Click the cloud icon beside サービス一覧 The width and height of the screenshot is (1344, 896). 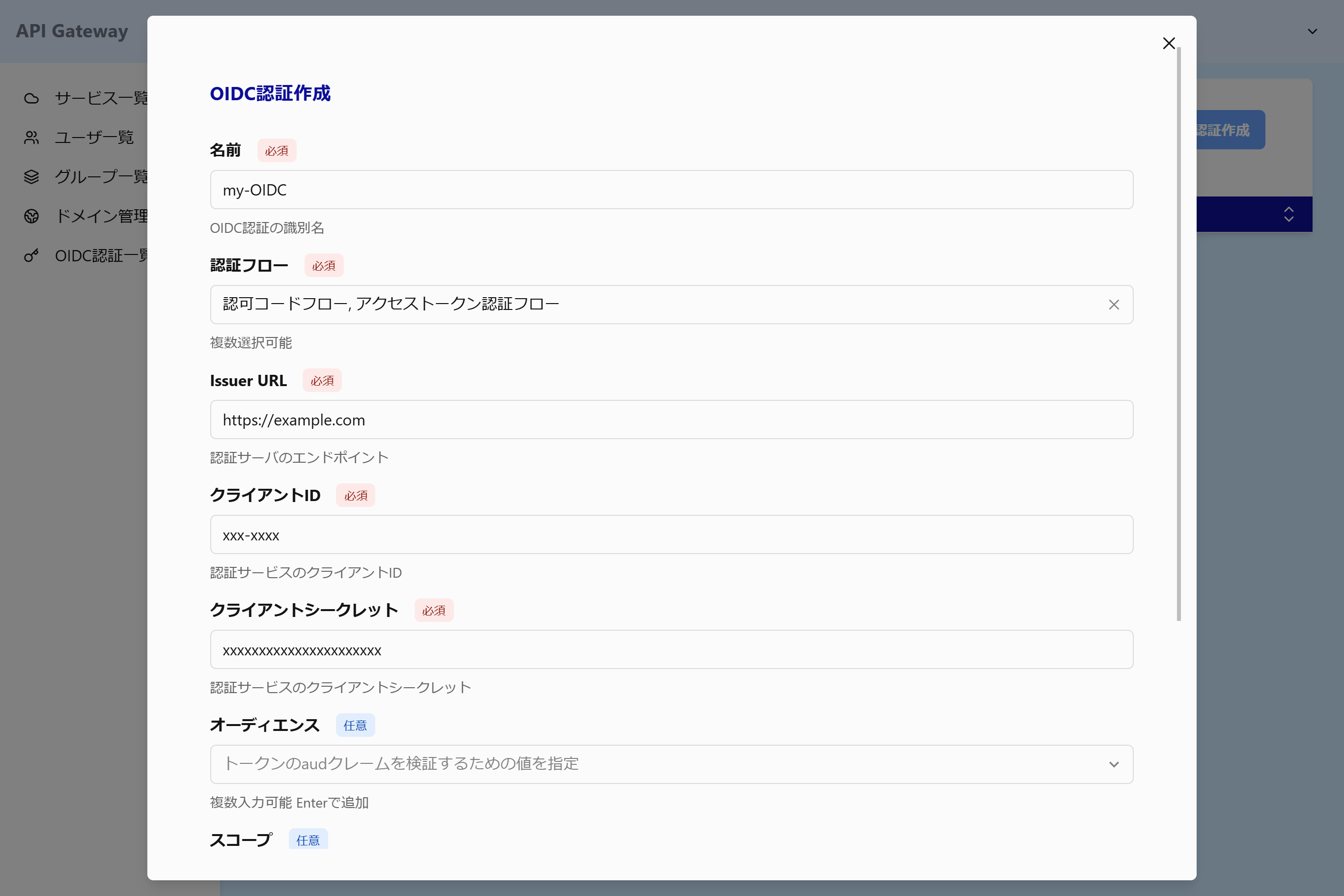(x=31, y=98)
